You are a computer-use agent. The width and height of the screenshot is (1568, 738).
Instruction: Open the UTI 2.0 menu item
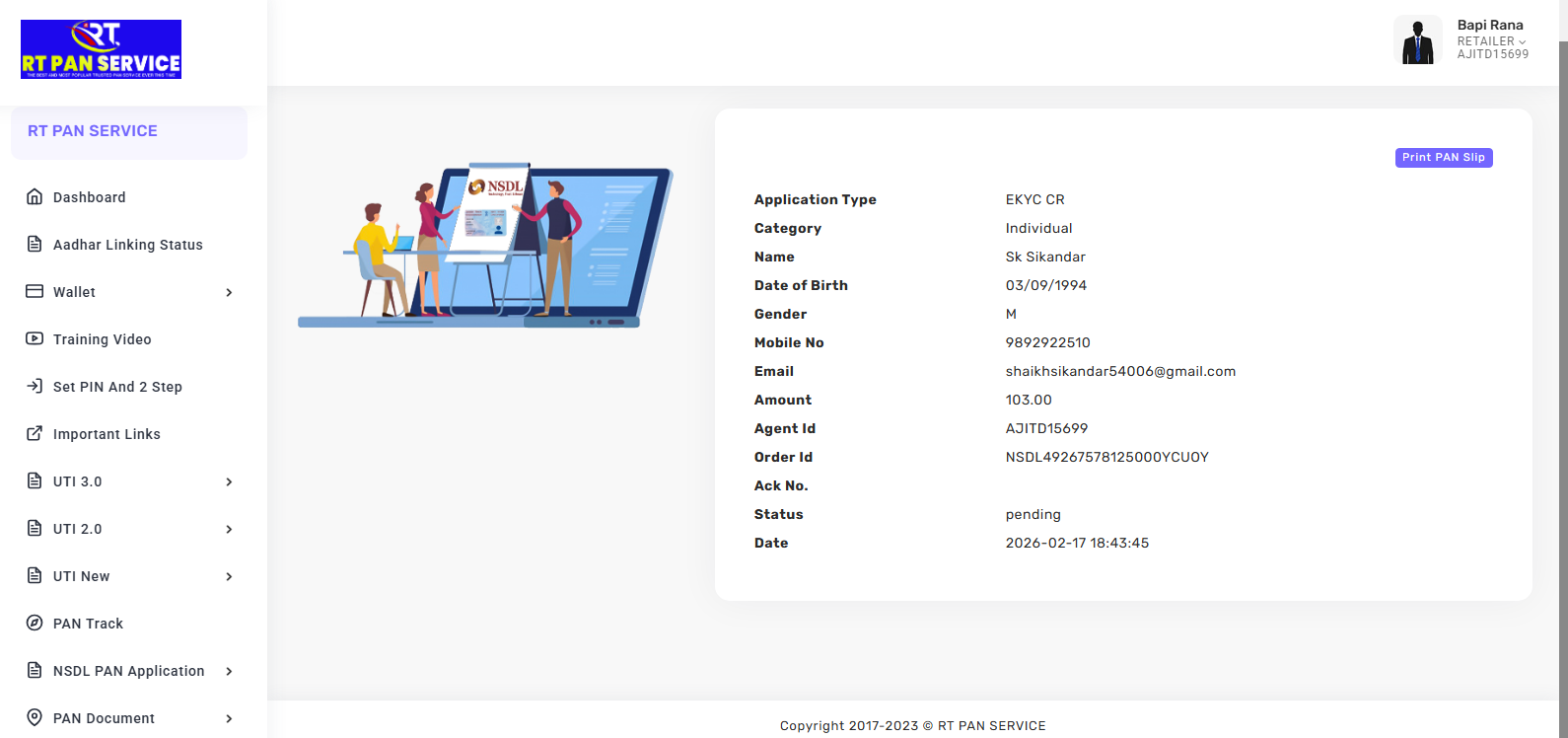(x=78, y=529)
